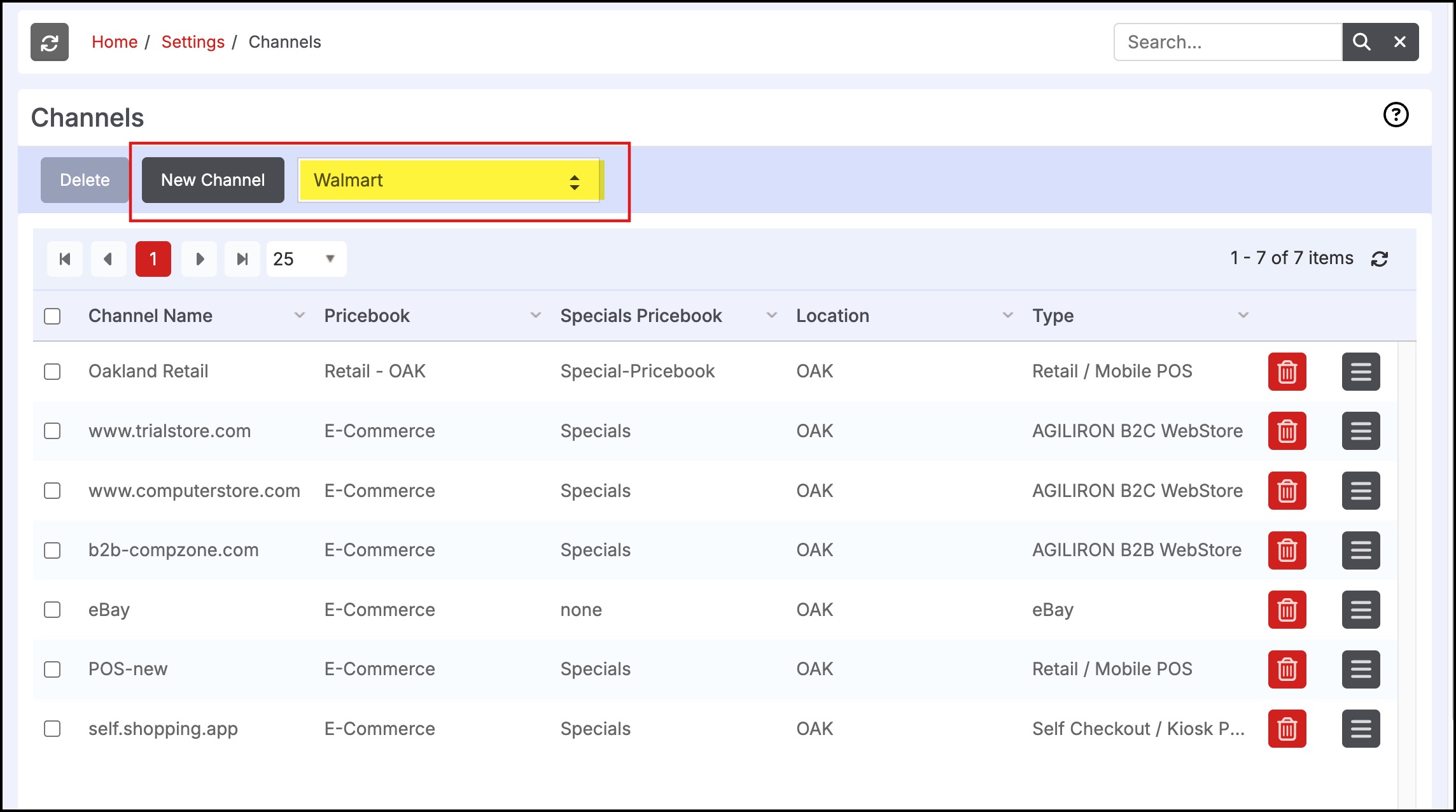Image resolution: width=1456 pixels, height=812 pixels.
Task: Open menu icon for self.shopping.app row
Action: coord(1361,729)
